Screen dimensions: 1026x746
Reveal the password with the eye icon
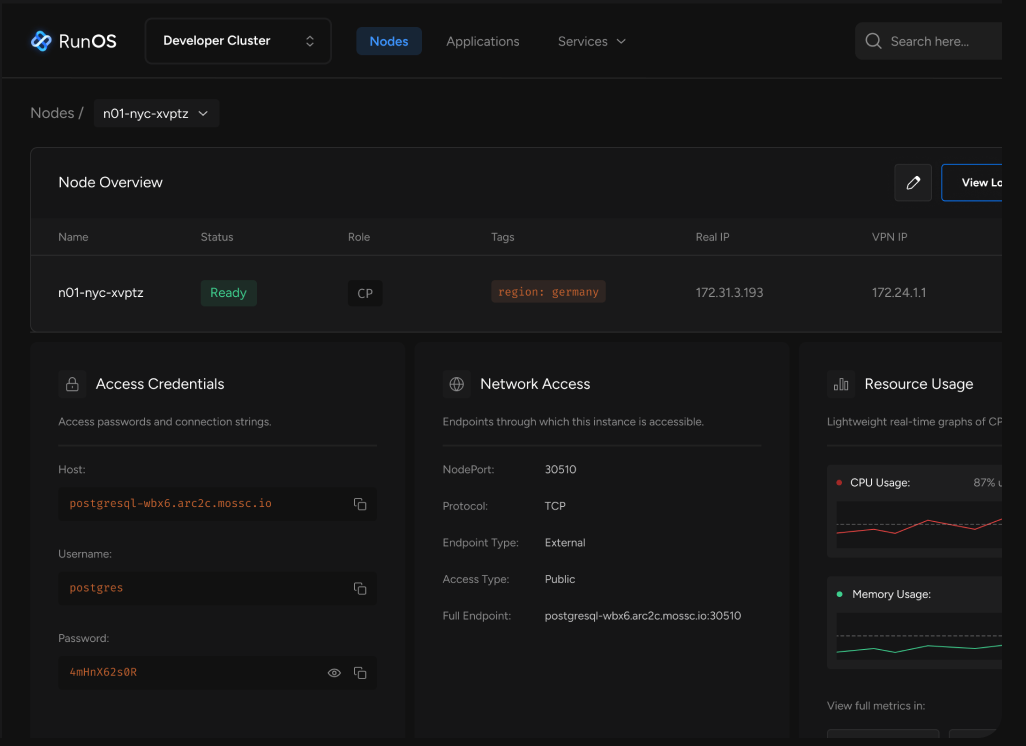[333, 672]
